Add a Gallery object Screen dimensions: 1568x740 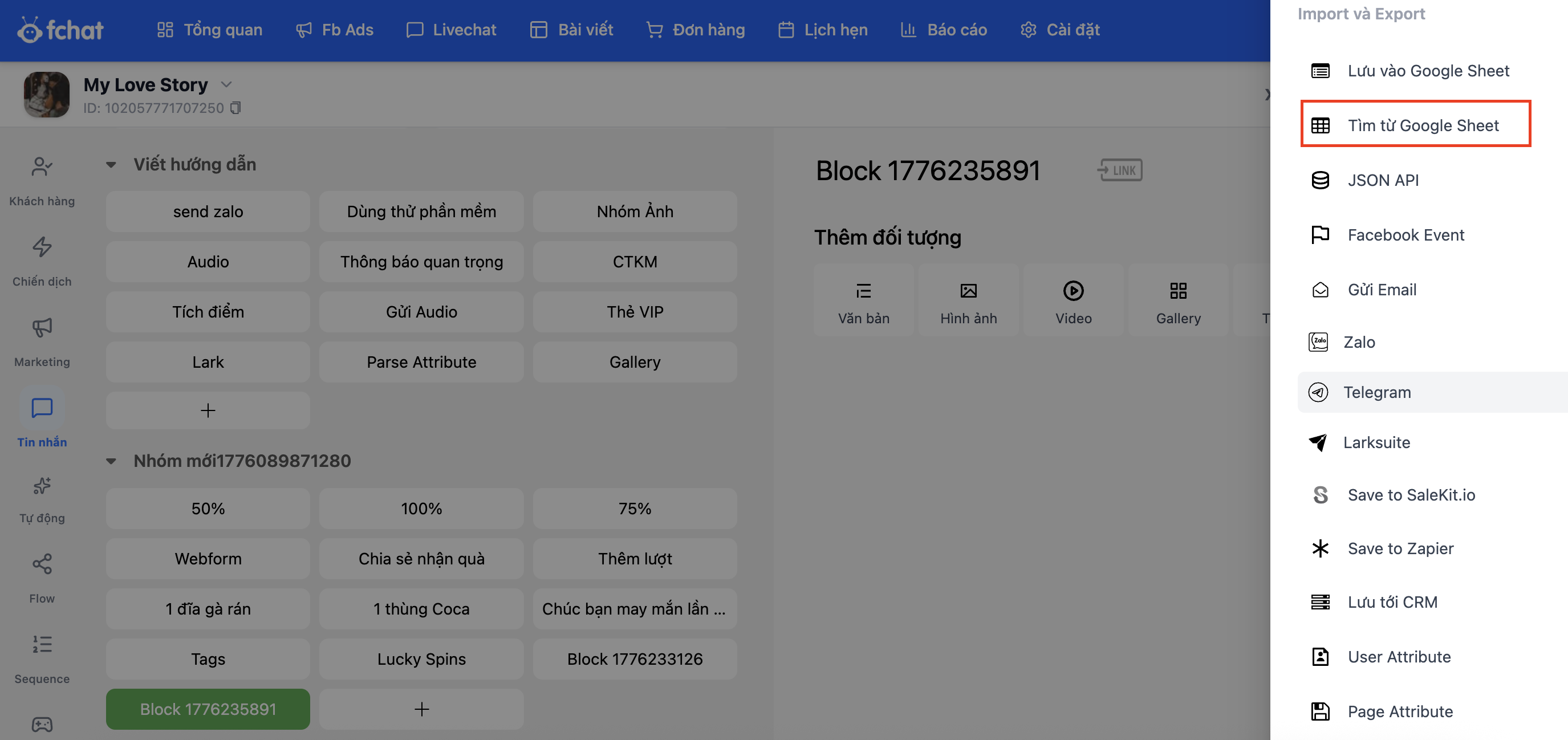coord(1178,300)
